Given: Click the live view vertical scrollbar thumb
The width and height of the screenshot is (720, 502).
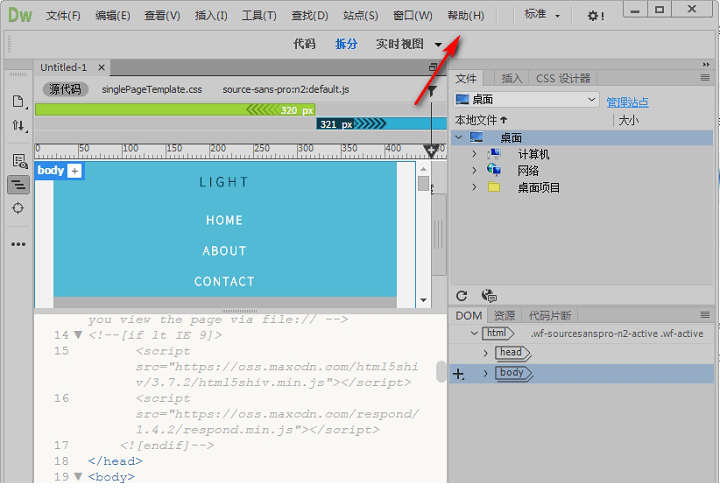Looking at the screenshot, I should click(x=423, y=183).
